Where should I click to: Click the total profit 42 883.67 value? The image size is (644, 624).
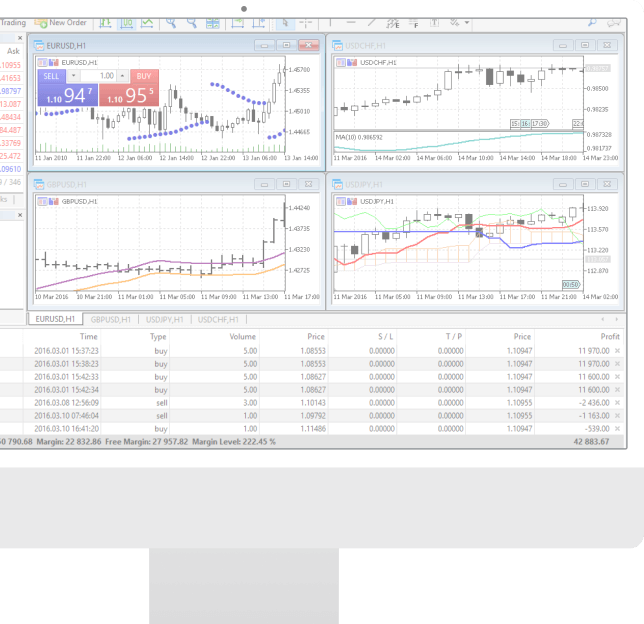click(x=591, y=442)
